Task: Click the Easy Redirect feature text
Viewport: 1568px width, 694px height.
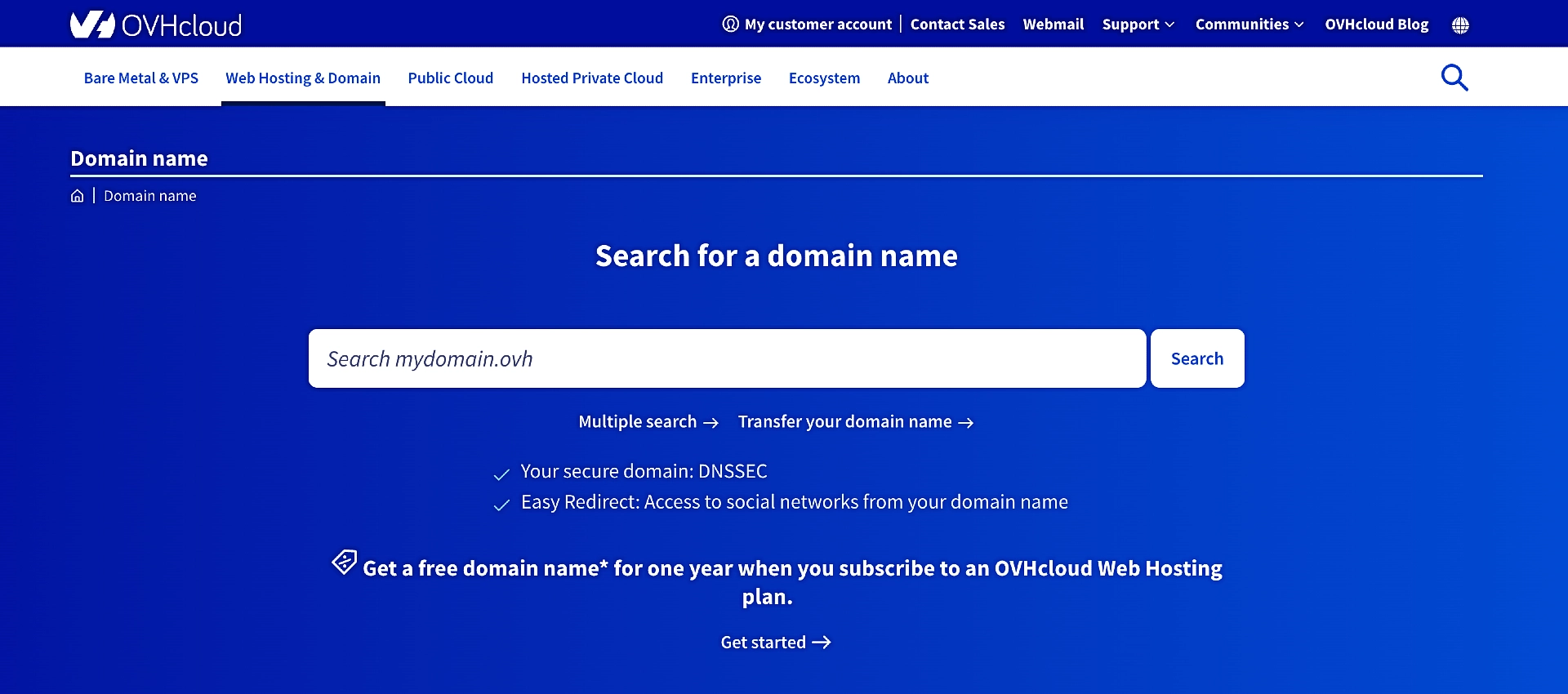Action: (x=794, y=502)
